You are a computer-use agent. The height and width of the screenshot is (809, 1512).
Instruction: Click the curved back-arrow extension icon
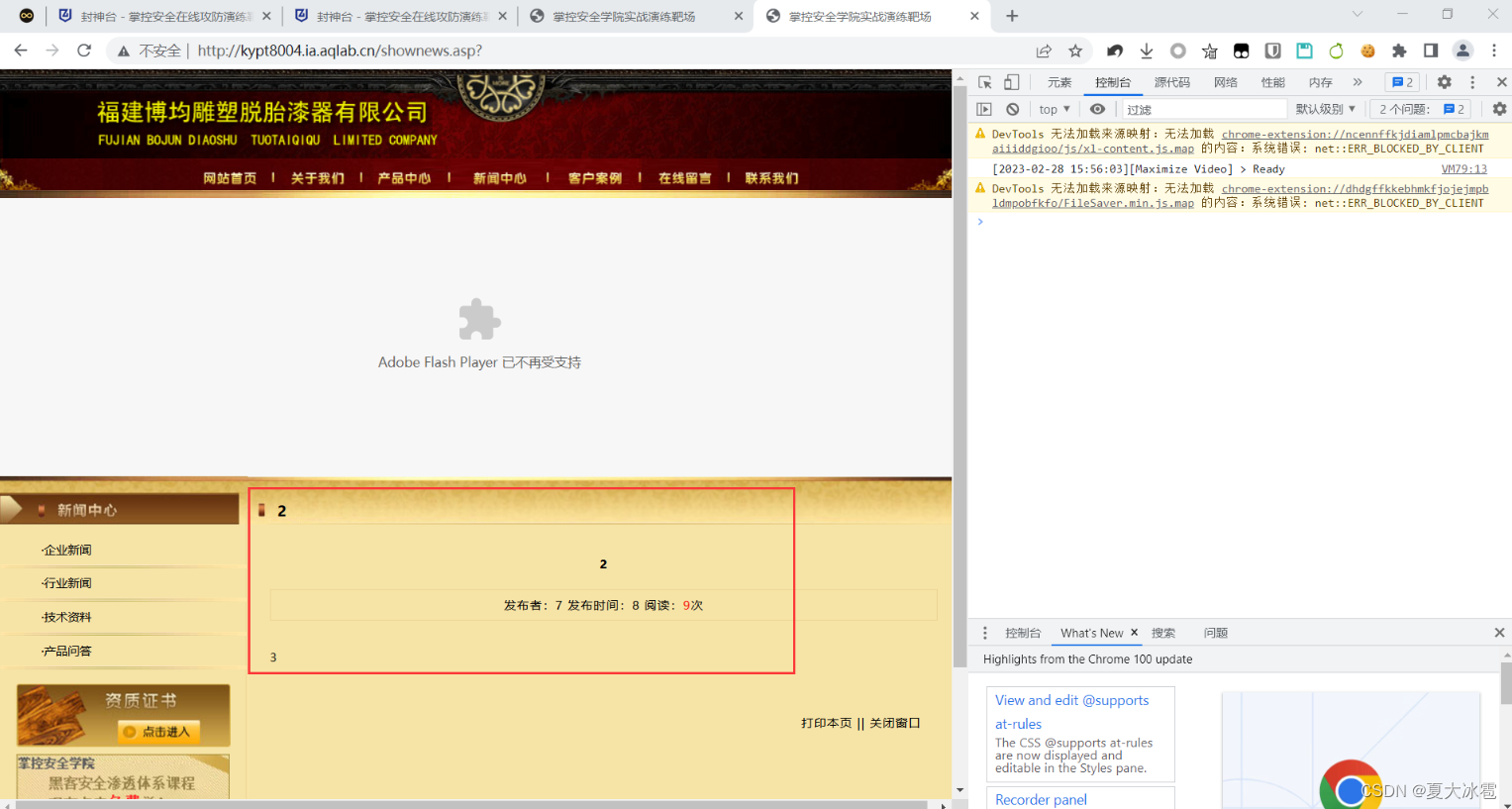[x=1115, y=51]
